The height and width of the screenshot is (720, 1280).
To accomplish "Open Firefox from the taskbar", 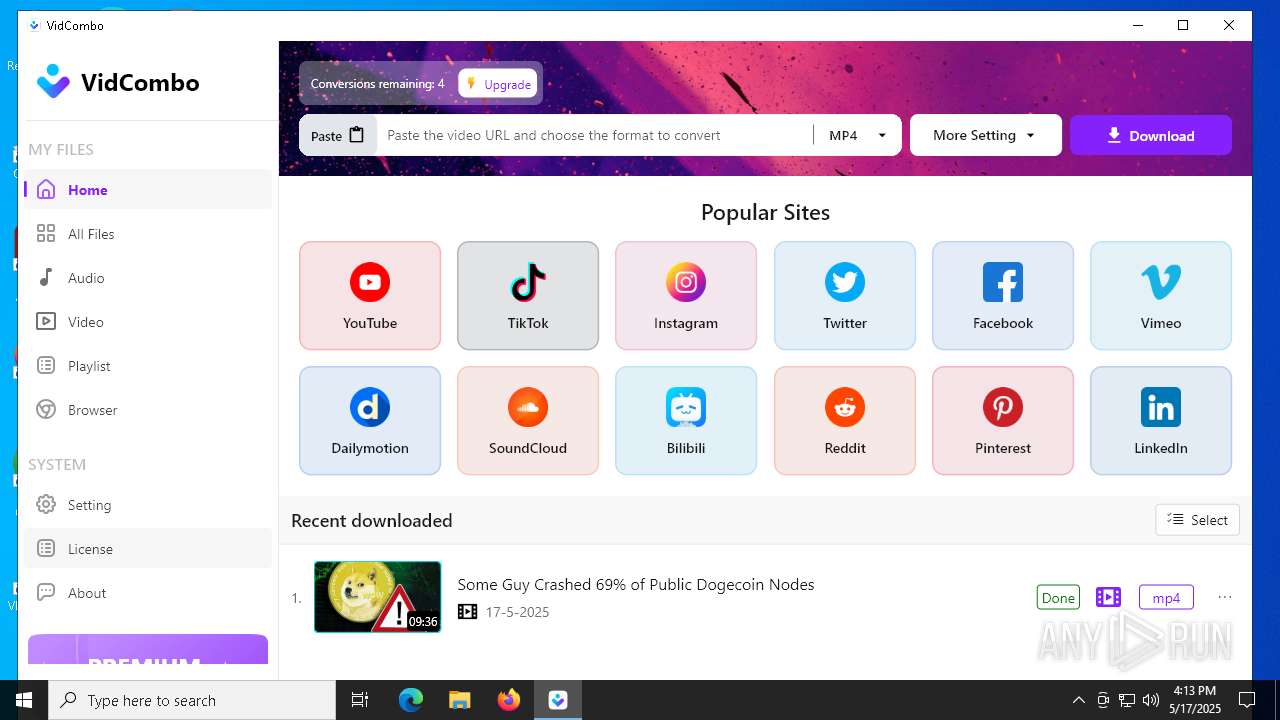I will click(x=509, y=700).
